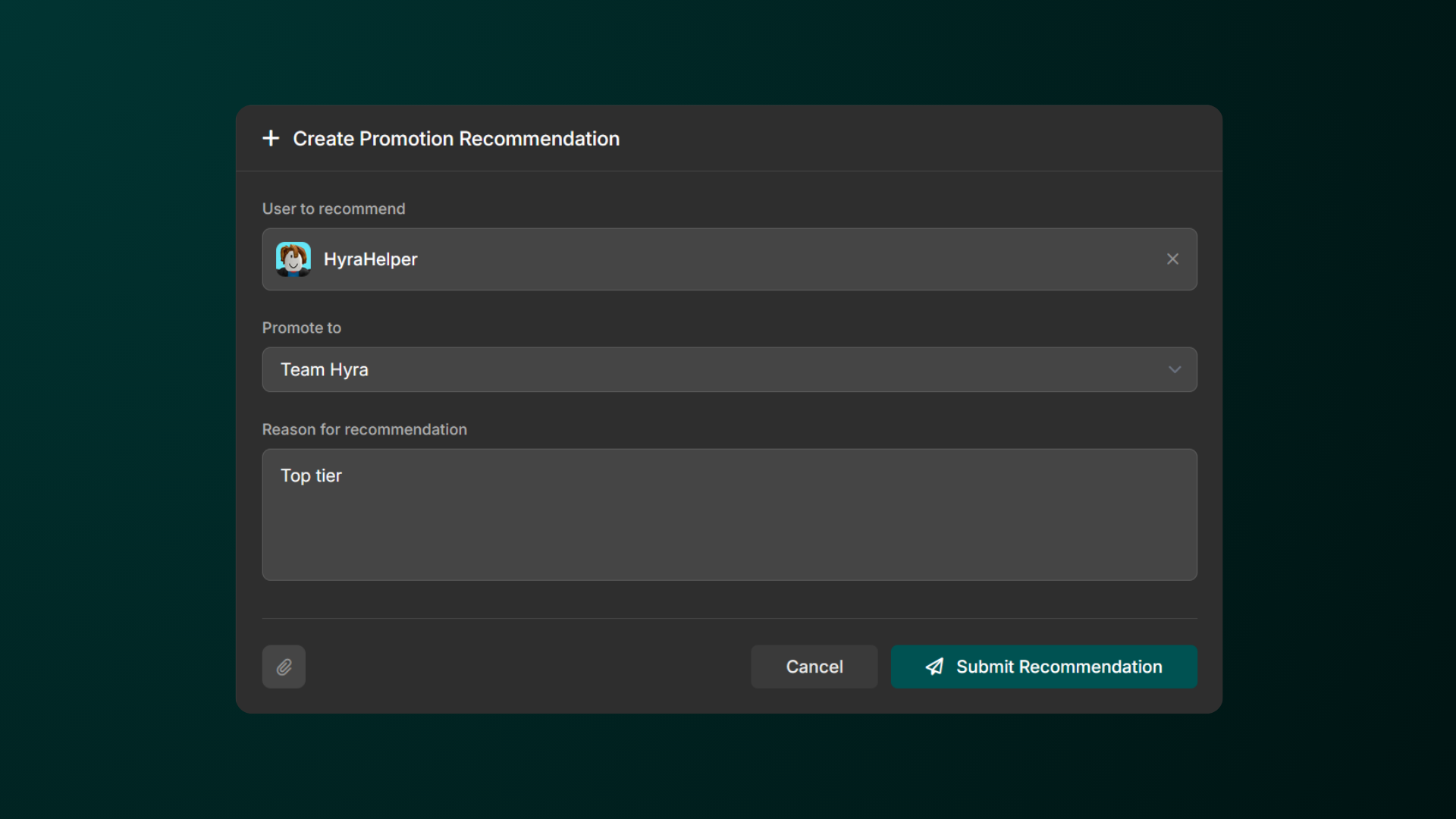The height and width of the screenshot is (819, 1456).
Task: Click the Submit Recommendation label text
Action: tap(1059, 667)
